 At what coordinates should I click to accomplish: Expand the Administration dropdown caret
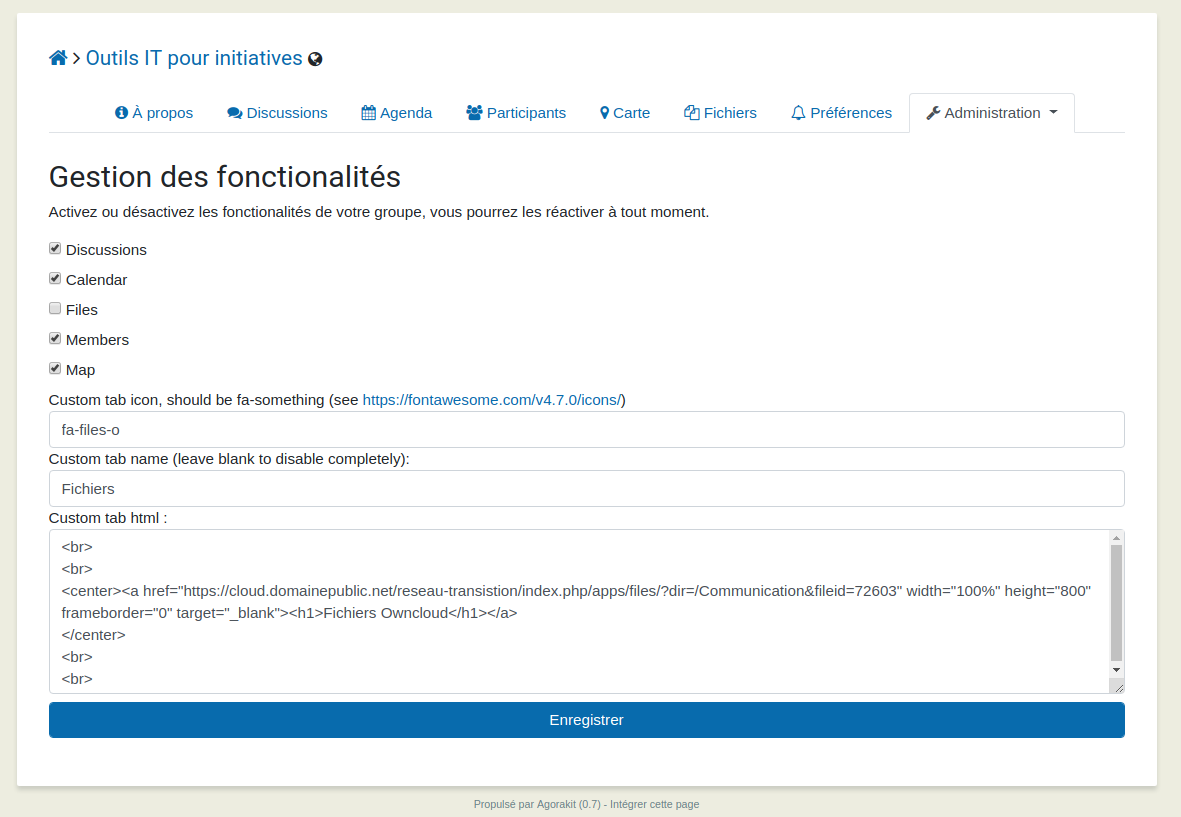click(x=1053, y=113)
